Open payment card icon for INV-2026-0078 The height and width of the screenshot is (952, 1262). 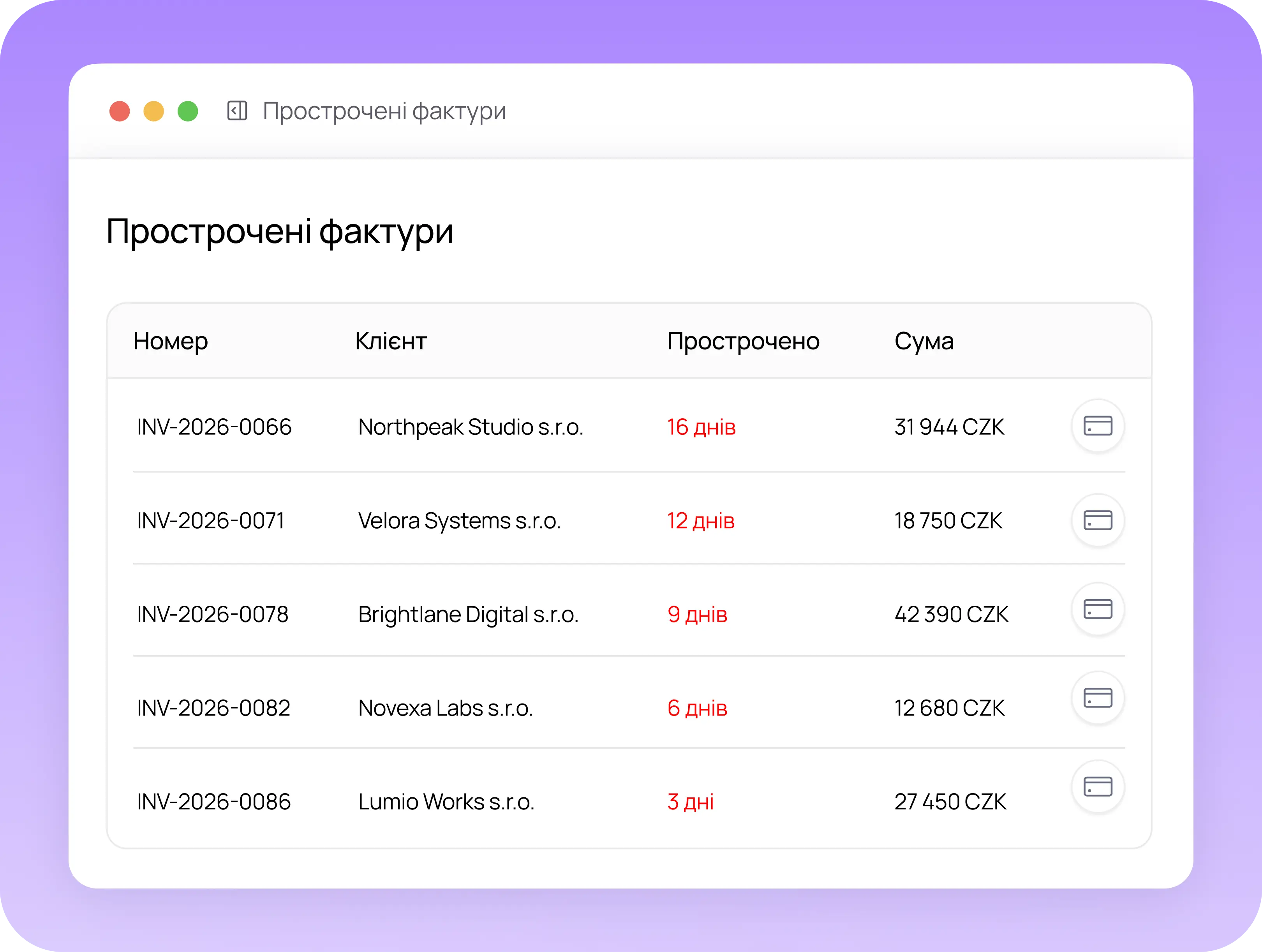tap(1098, 609)
